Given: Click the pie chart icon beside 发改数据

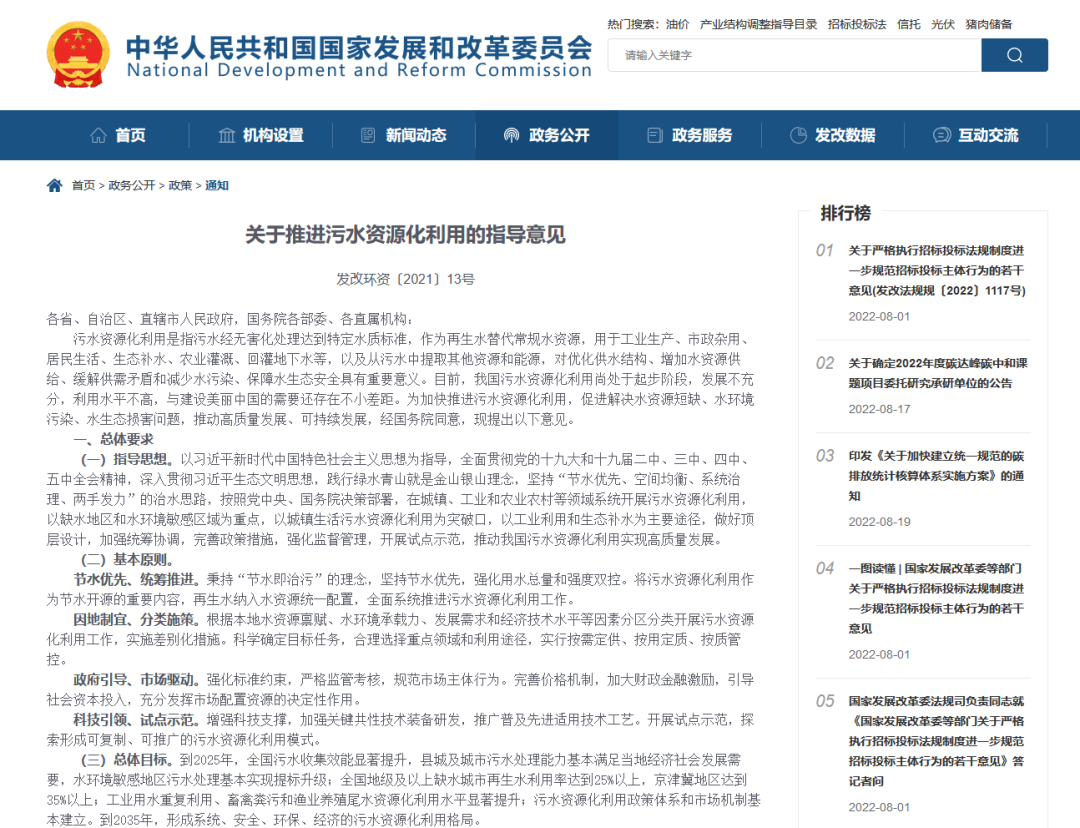Looking at the screenshot, I should click(798, 135).
